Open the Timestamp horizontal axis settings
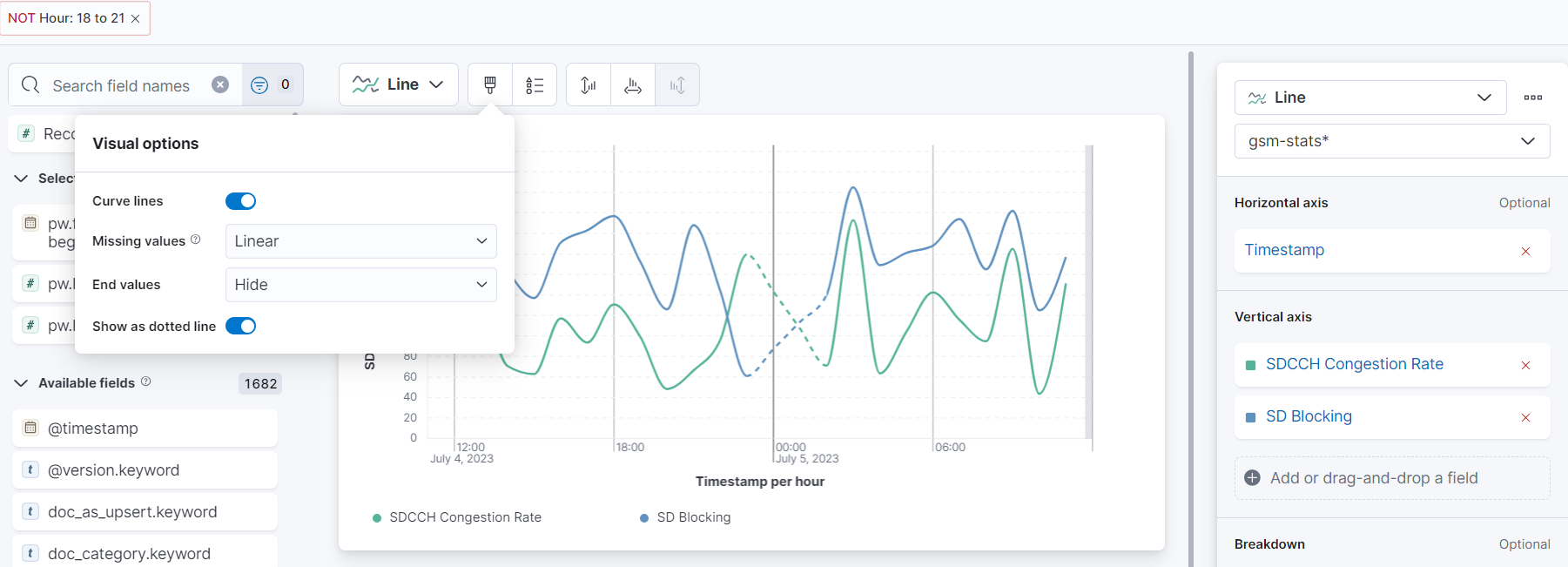1568x567 pixels. coord(1284,250)
